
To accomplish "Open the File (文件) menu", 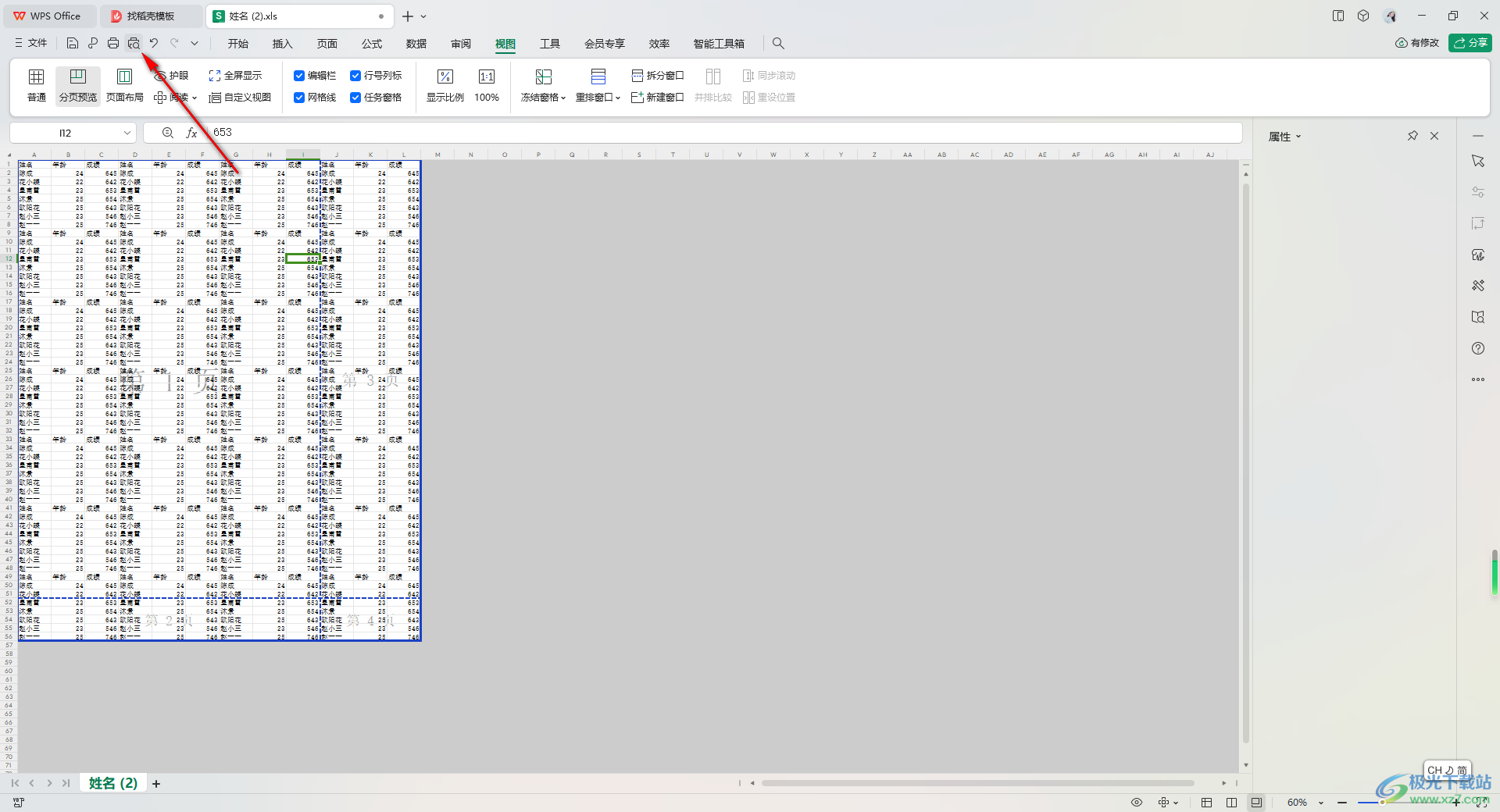I will click(30, 44).
